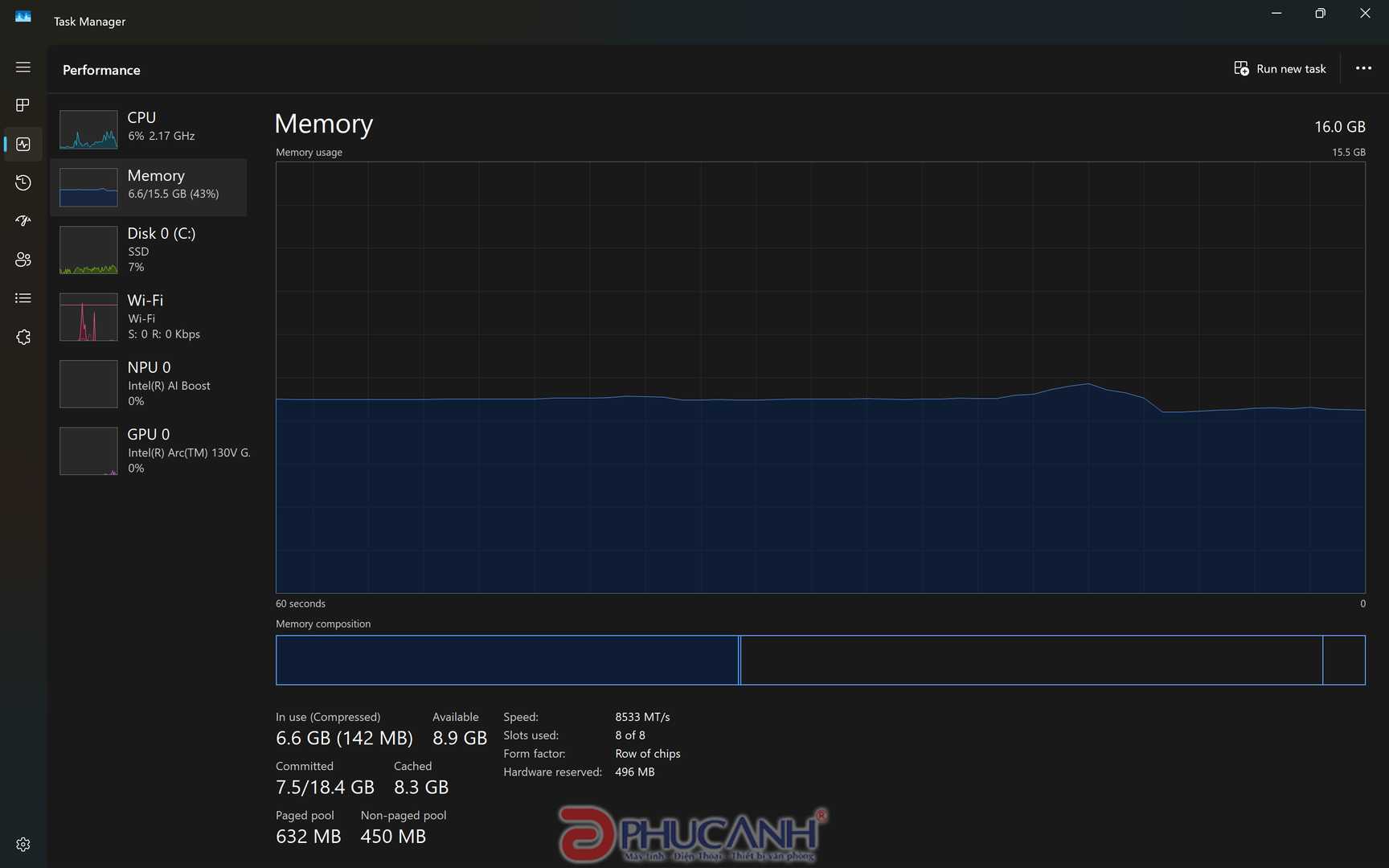The height and width of the screenshot is (868, 1389).
Task: Click the Wi-Fi 'S: 0 R: 0 Kbps' text
Action: click(x=164, y=334)
